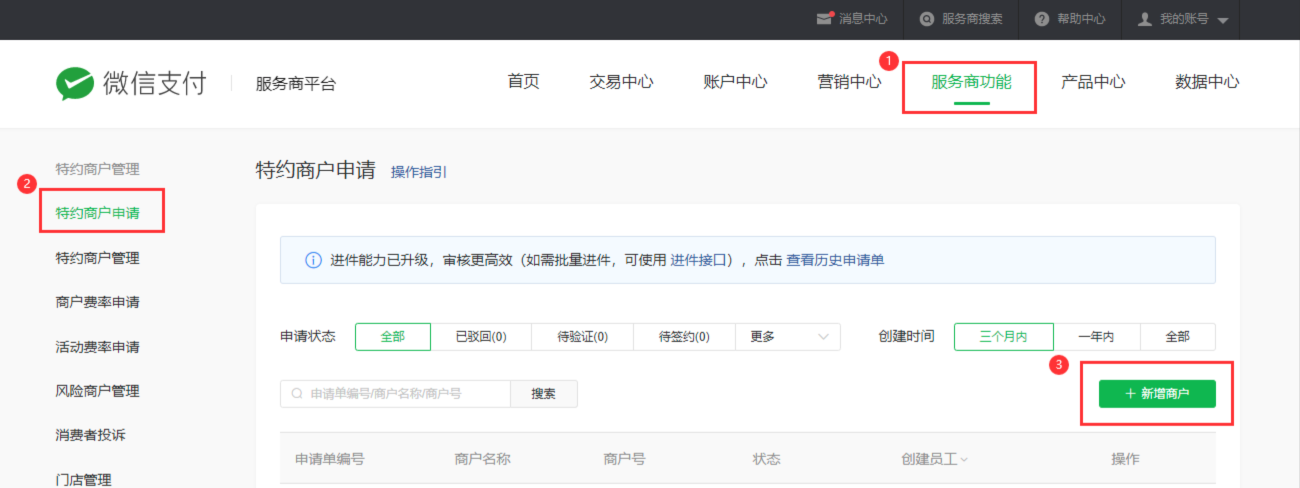Select the 全部 application status filter
Image resolution: width=1300 pixels, height=488 pixels.
(x=393, y=337)
